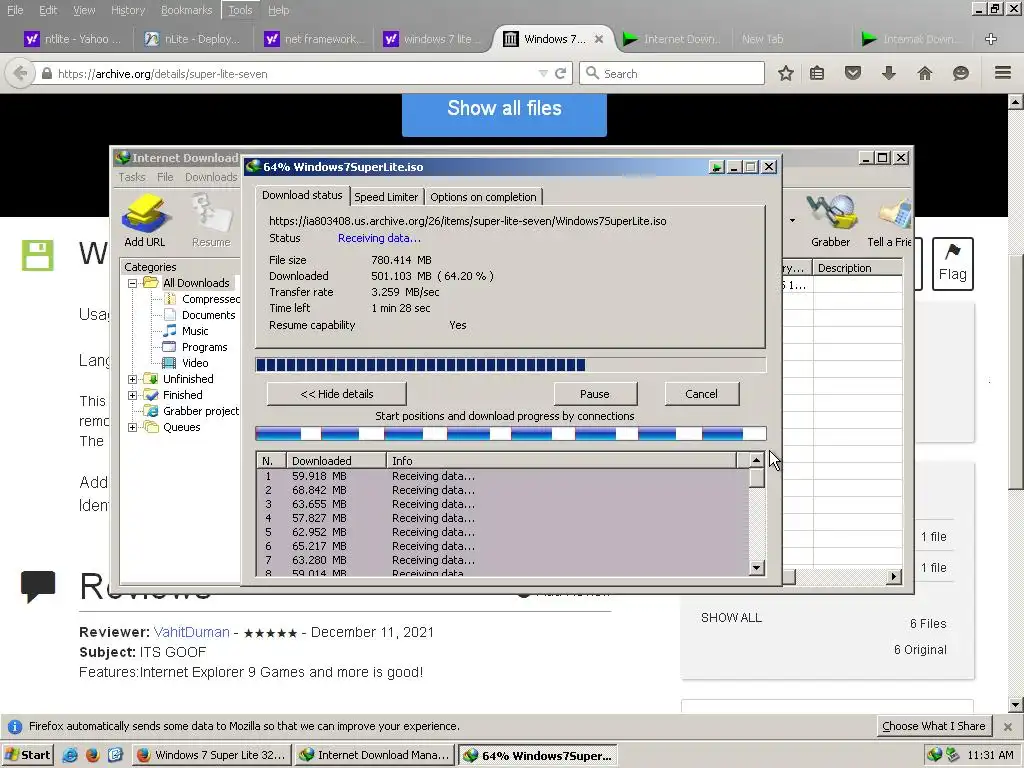Open the Windows Start button
The width and height of the screenshot is (1024, 768).
point(27,755)
